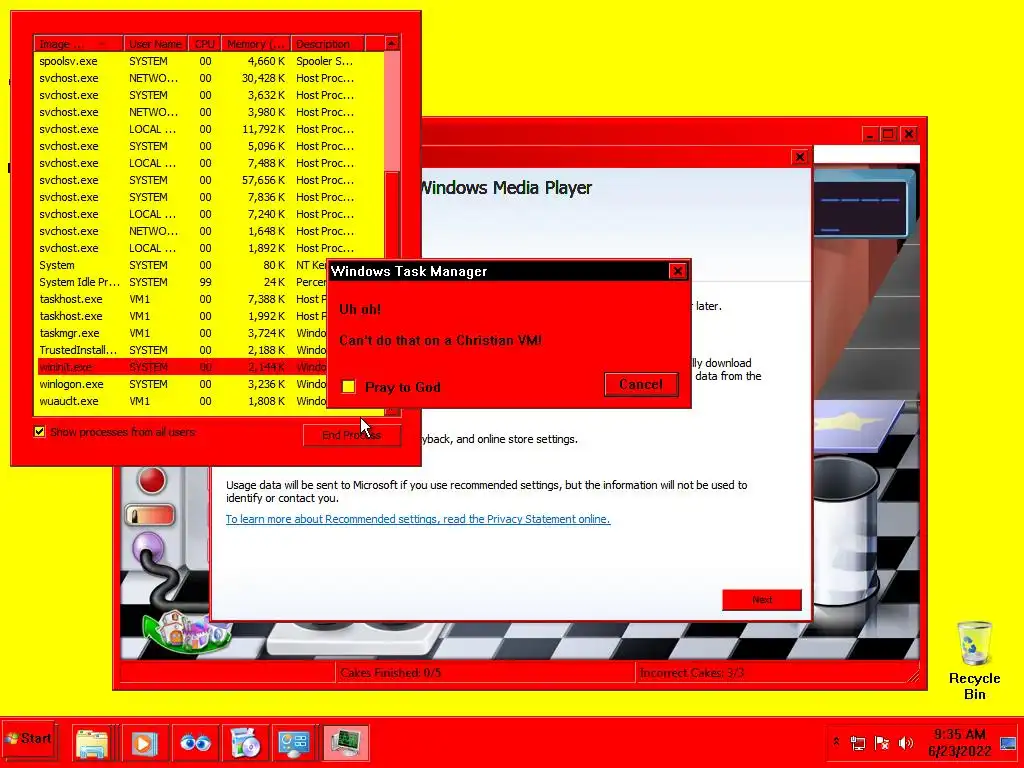Select the winlogon.exe process
This screenshot has height=768, width=1024.
[182, 383]
